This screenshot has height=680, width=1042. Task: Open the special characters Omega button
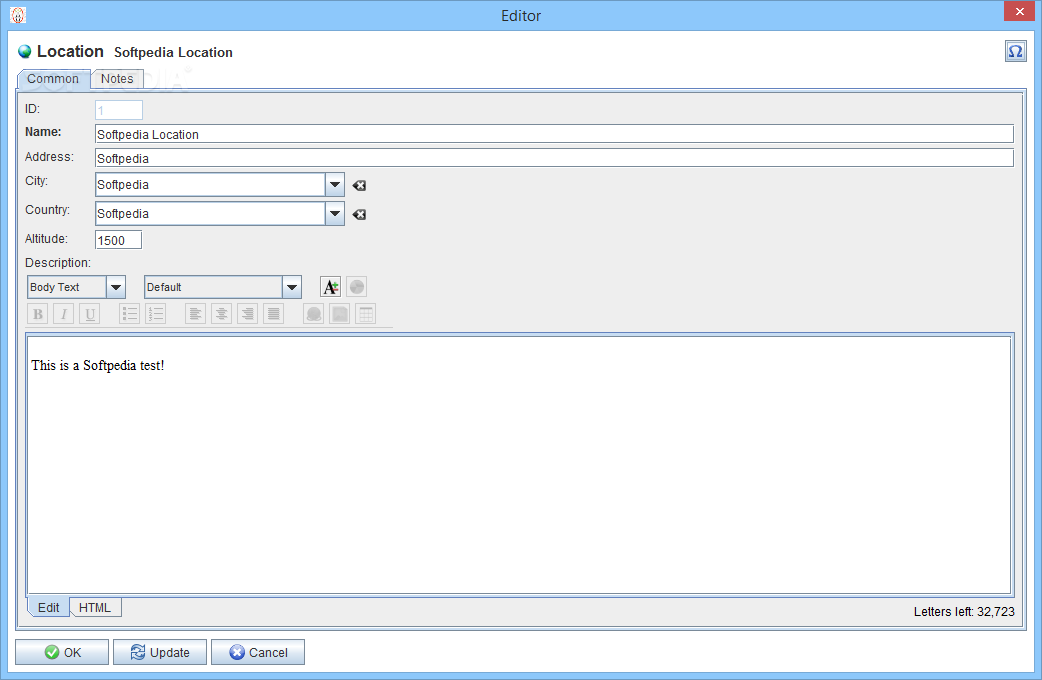coord(1015,51)
